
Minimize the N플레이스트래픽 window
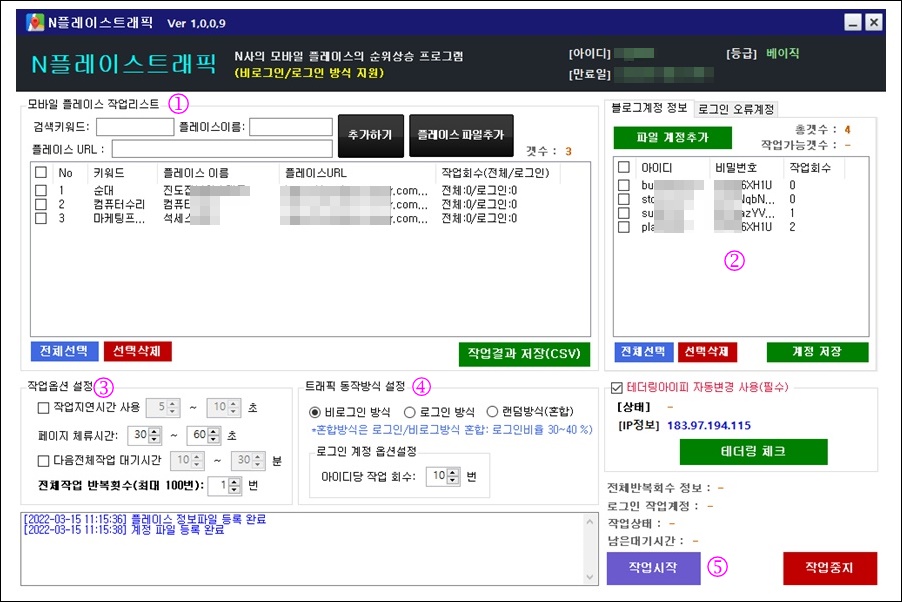[x=853, y=22]
